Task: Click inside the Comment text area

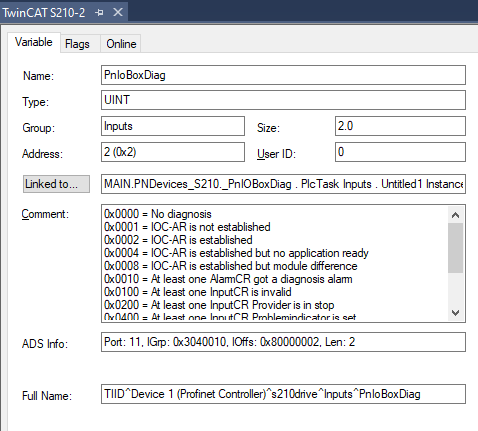Action: coord(275,263)
